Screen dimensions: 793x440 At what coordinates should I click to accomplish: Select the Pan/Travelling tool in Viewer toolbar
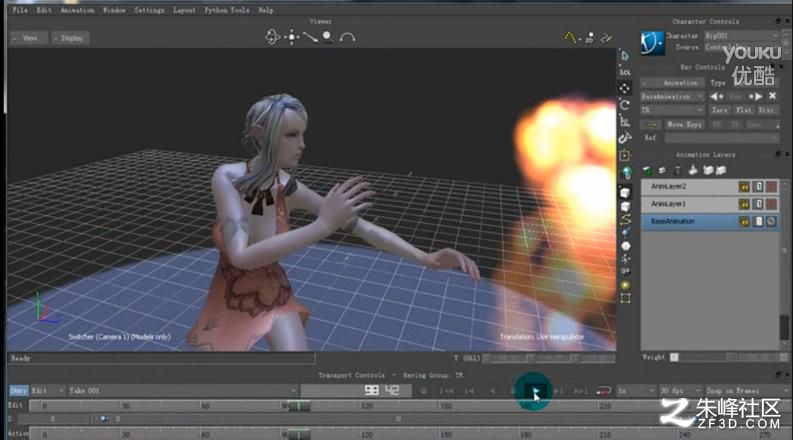point(292,37)
